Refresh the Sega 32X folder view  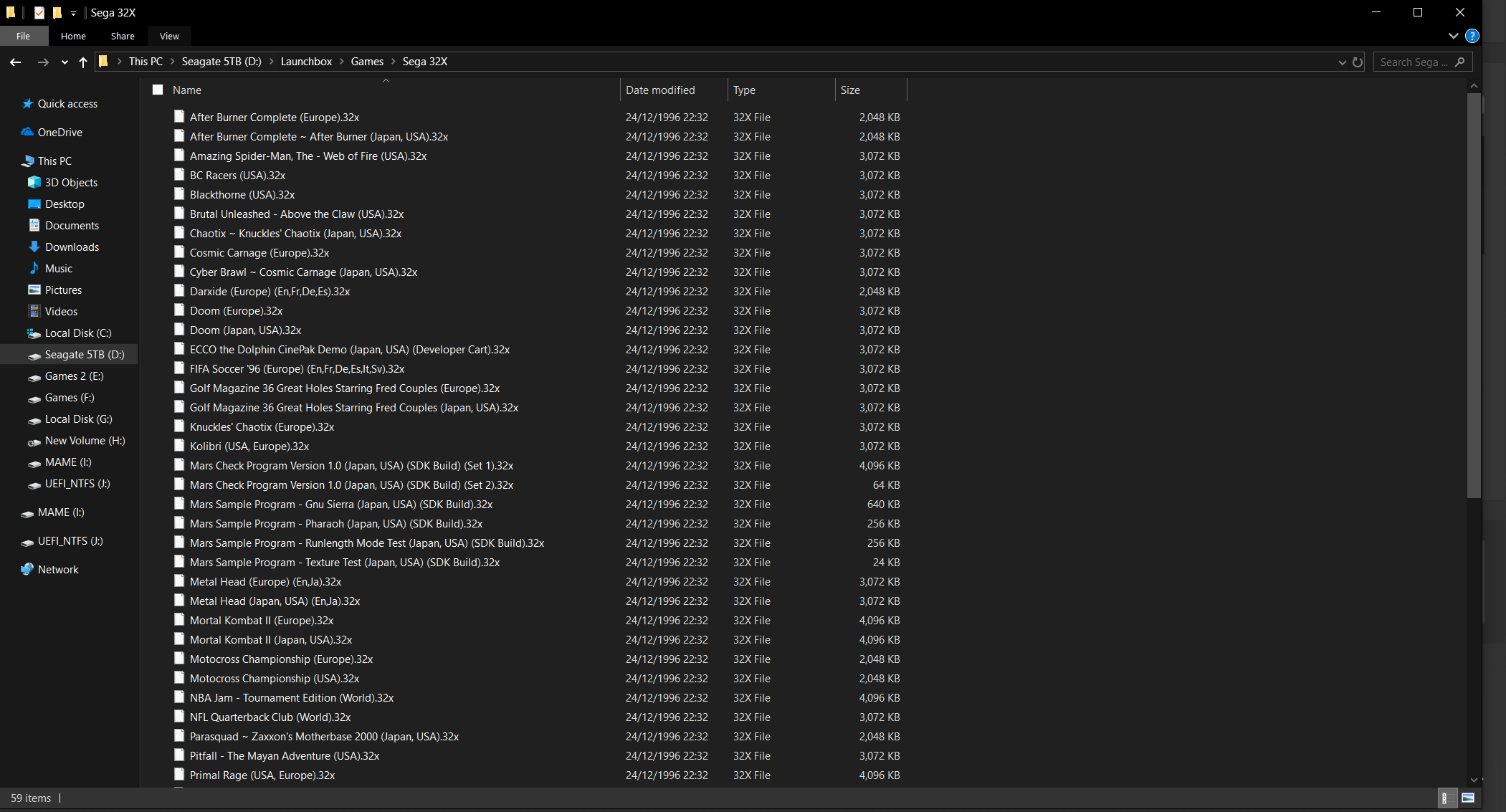click(1358, 62)
